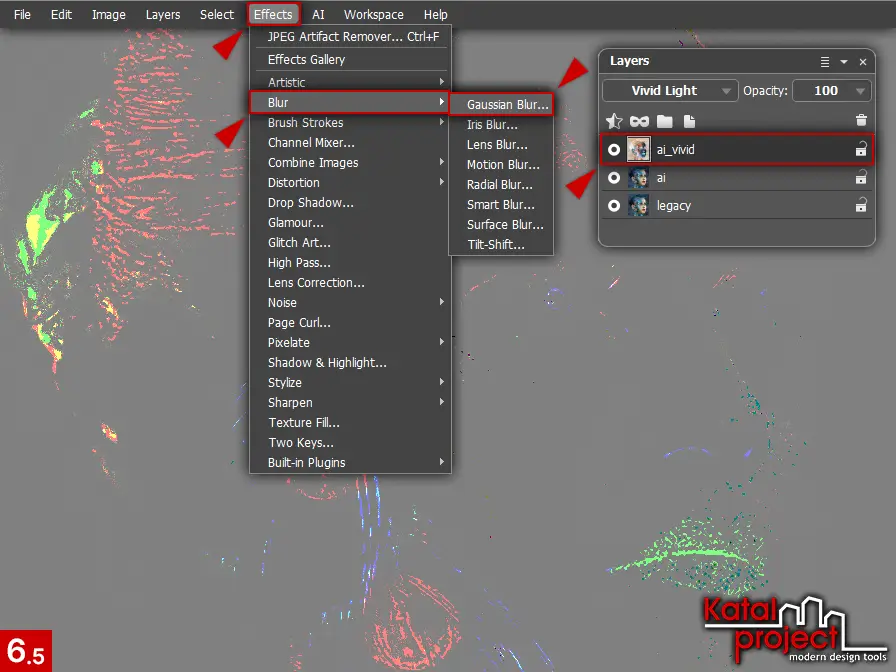The image size is (896, 672).
Task: Click the layer effects star icon
Action: coord(614,121)
